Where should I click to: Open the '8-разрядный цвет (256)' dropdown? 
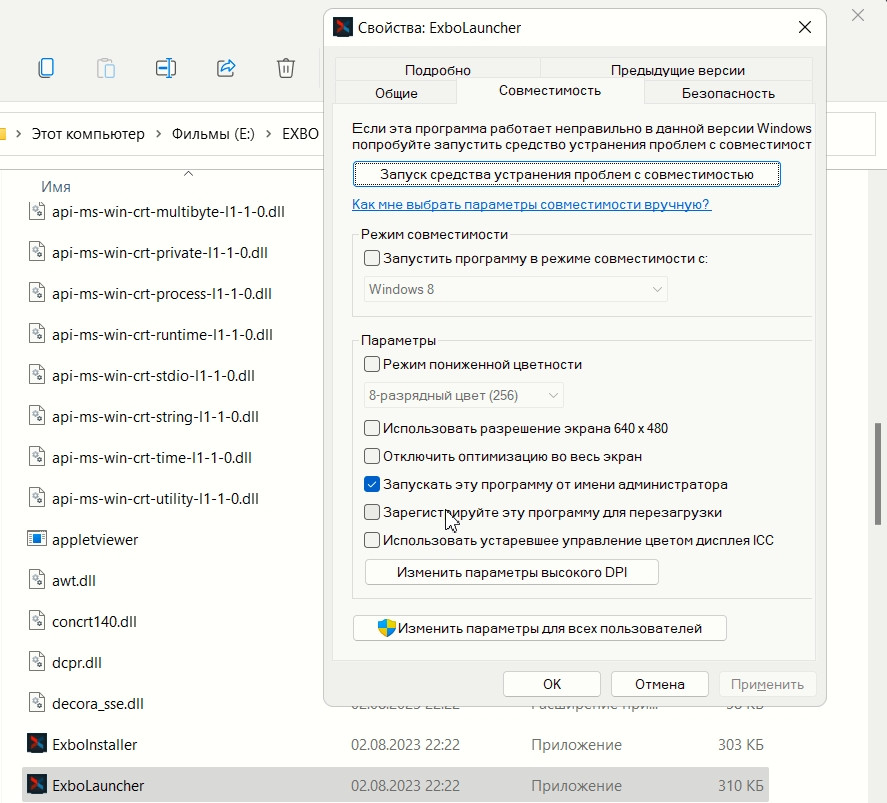point(463,395)
